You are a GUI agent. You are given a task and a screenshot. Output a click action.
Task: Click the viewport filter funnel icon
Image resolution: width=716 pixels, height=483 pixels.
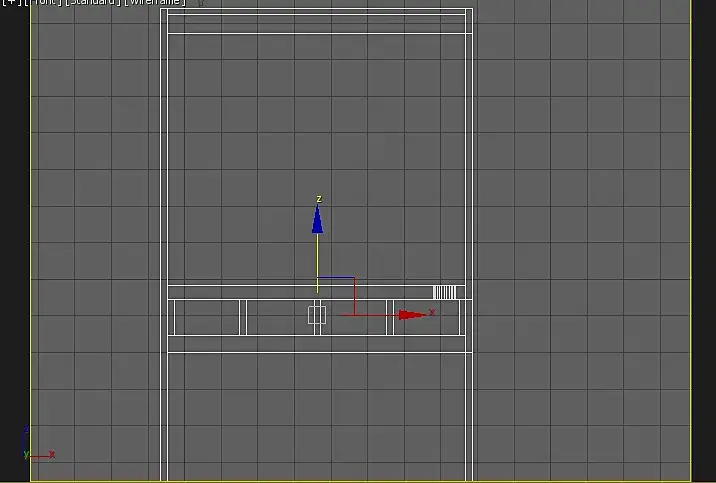[200, 2]
